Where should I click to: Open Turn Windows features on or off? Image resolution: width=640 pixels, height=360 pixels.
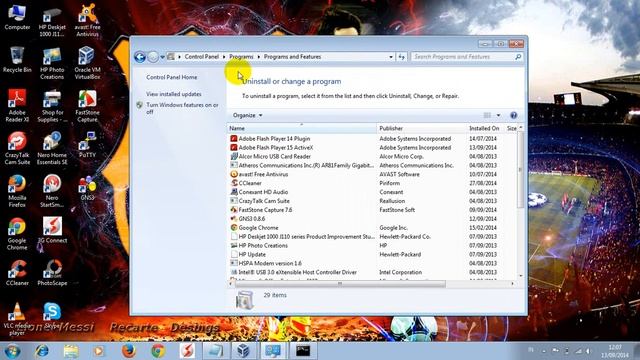(182, 108)
